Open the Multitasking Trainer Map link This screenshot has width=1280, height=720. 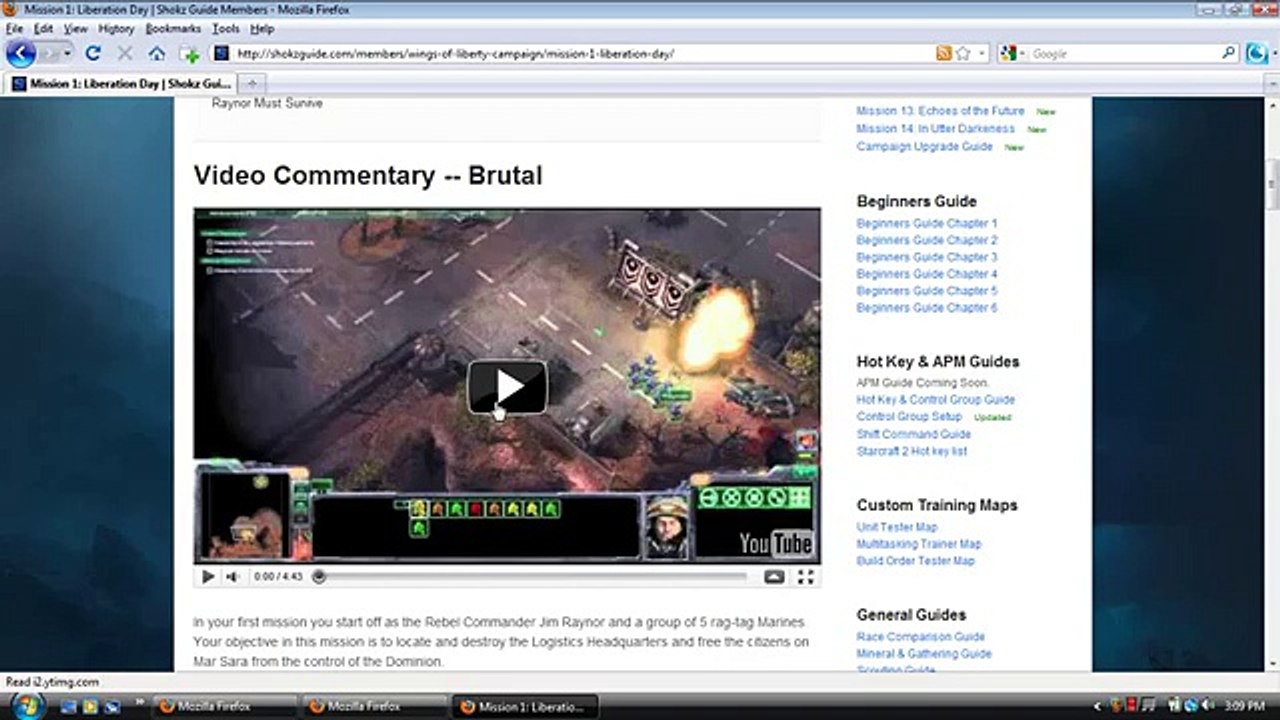[919, 544]
